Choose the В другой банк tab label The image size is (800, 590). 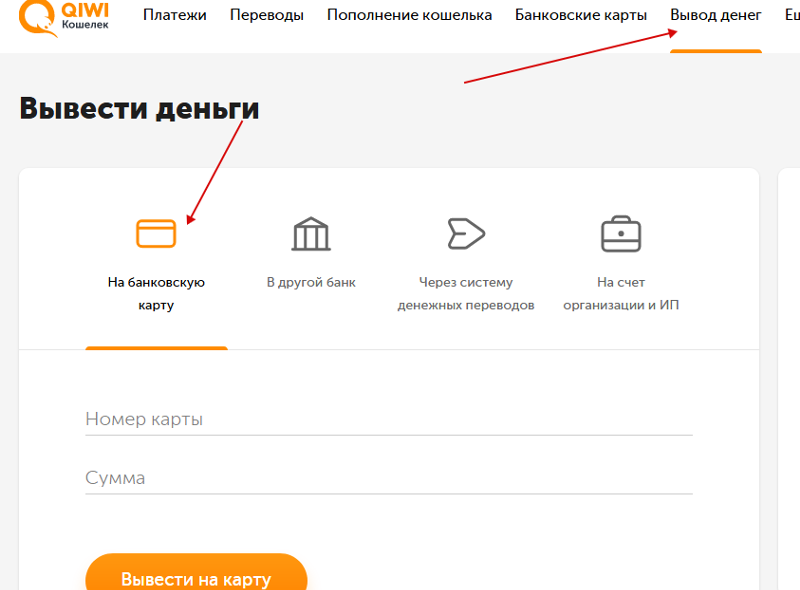[311, 283]
